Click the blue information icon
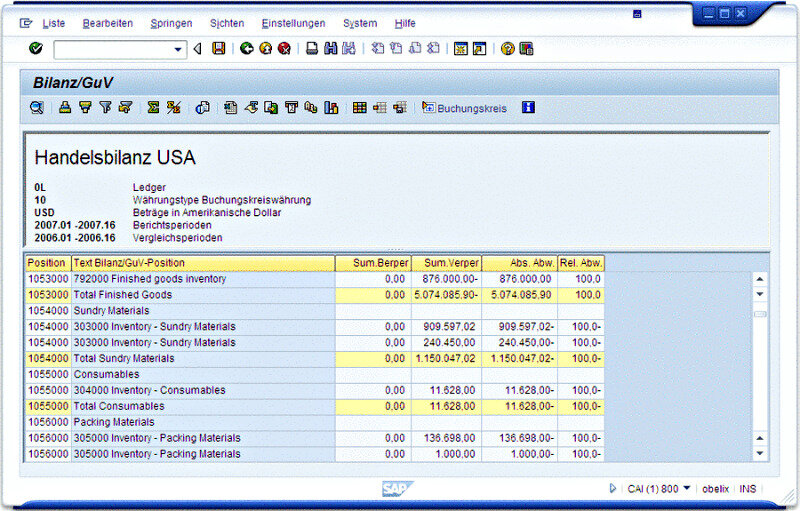This screenshot has height=511, width=800. (x=529, y=107)
